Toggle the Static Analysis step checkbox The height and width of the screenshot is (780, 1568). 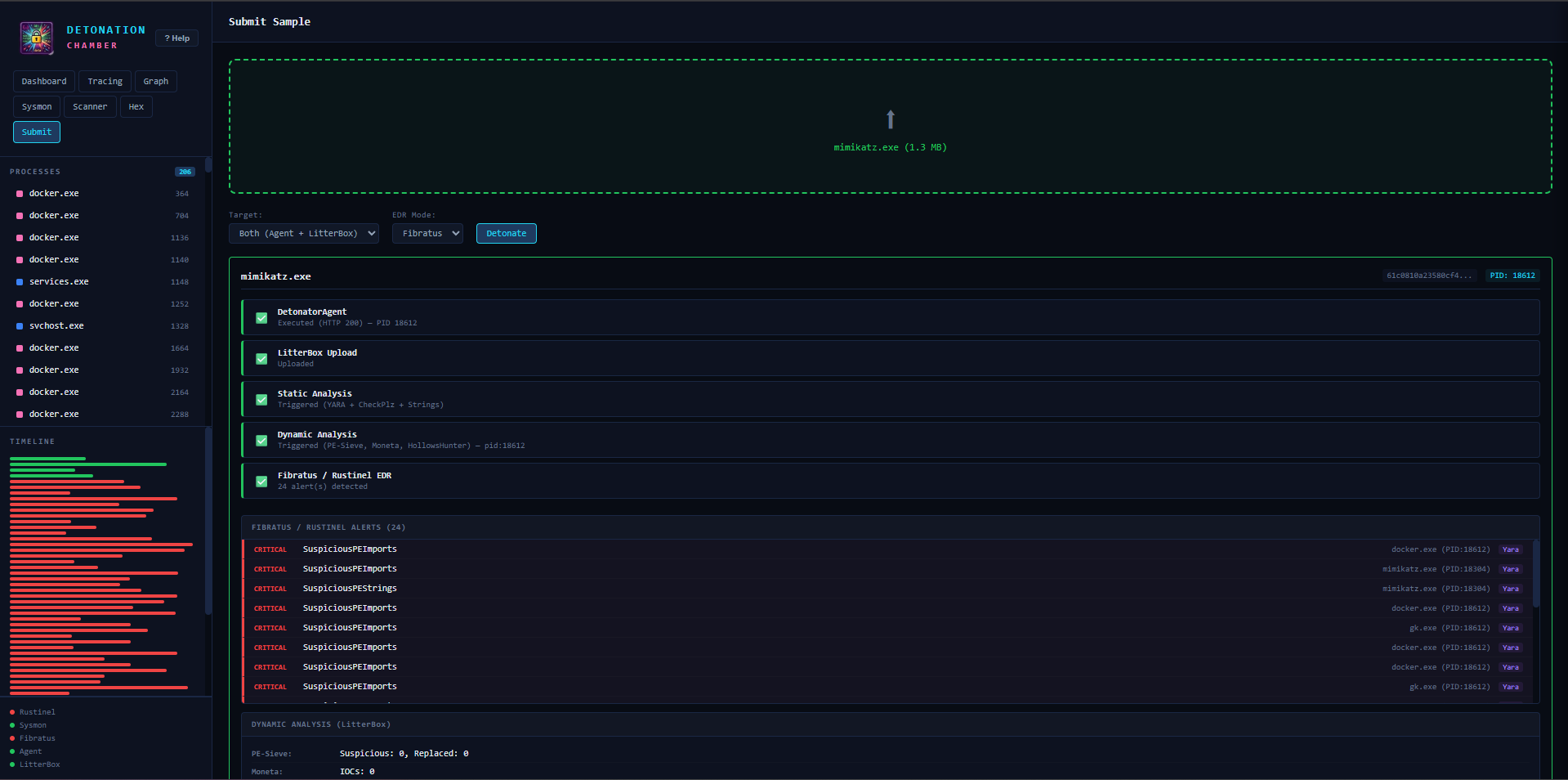(x=261, y=399)
